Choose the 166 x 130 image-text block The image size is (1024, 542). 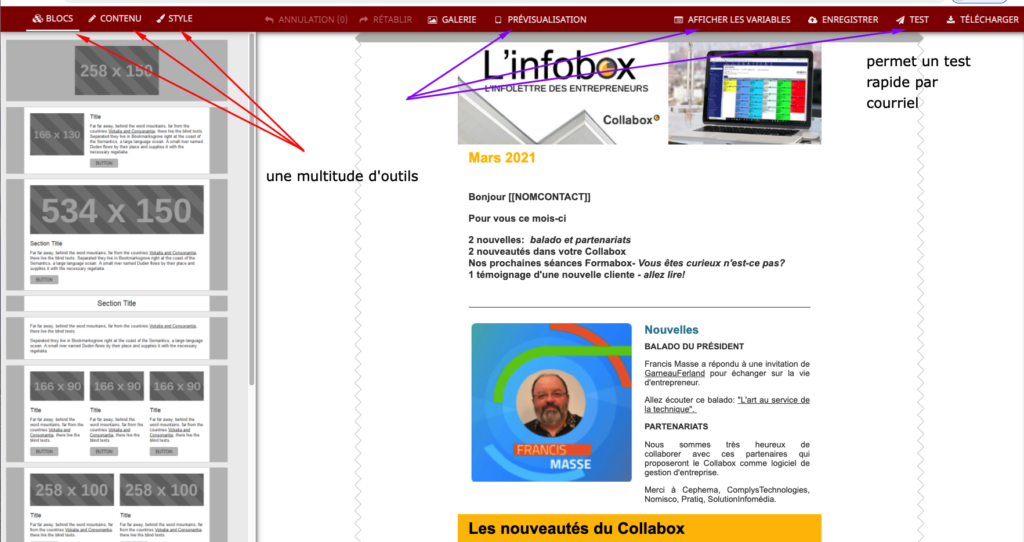(x=56, y=135)
